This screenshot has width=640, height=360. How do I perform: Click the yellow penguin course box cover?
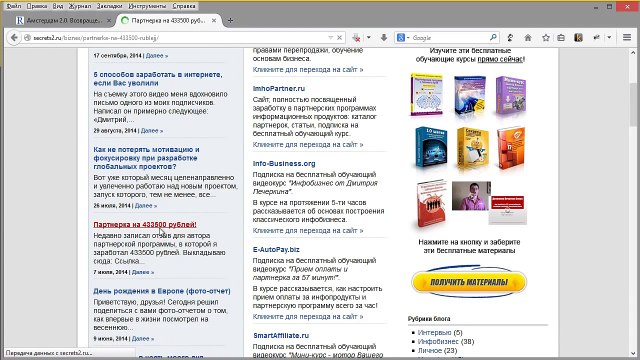pyautogui.click(x=472, y=149)
